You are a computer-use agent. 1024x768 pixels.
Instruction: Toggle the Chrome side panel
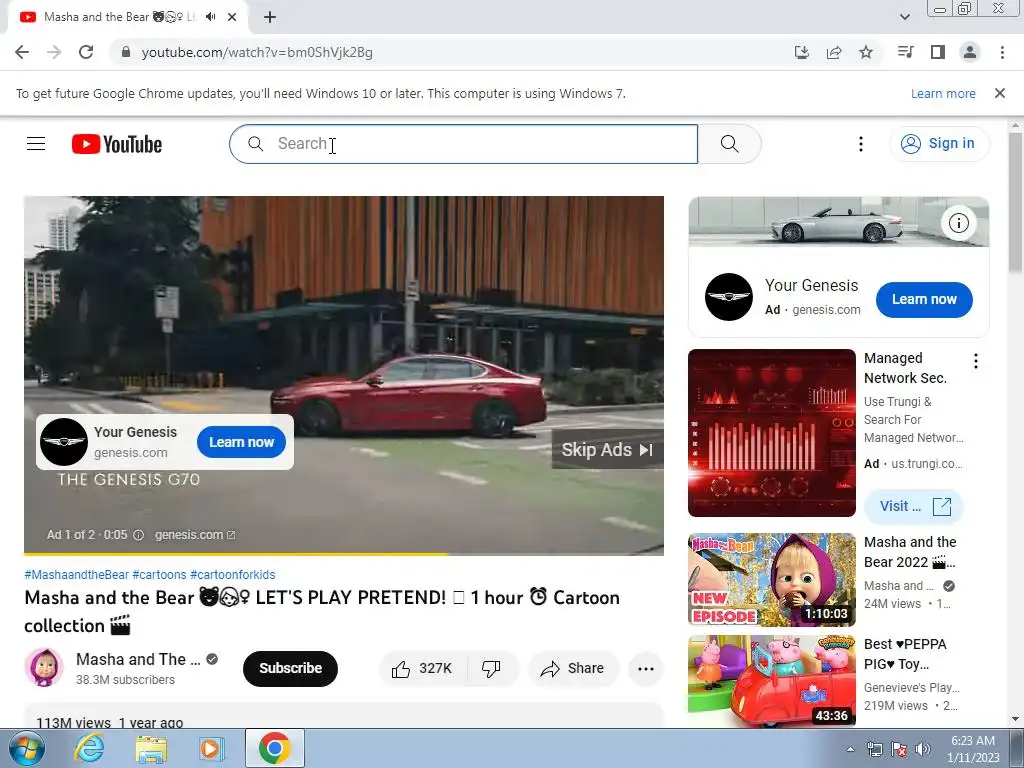[x=938, y=52]
